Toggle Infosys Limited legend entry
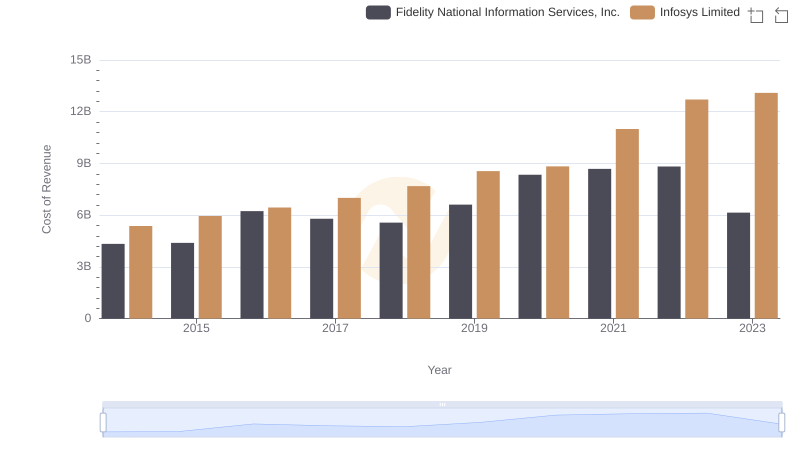800x461 pixels. [x=685, y=12]
